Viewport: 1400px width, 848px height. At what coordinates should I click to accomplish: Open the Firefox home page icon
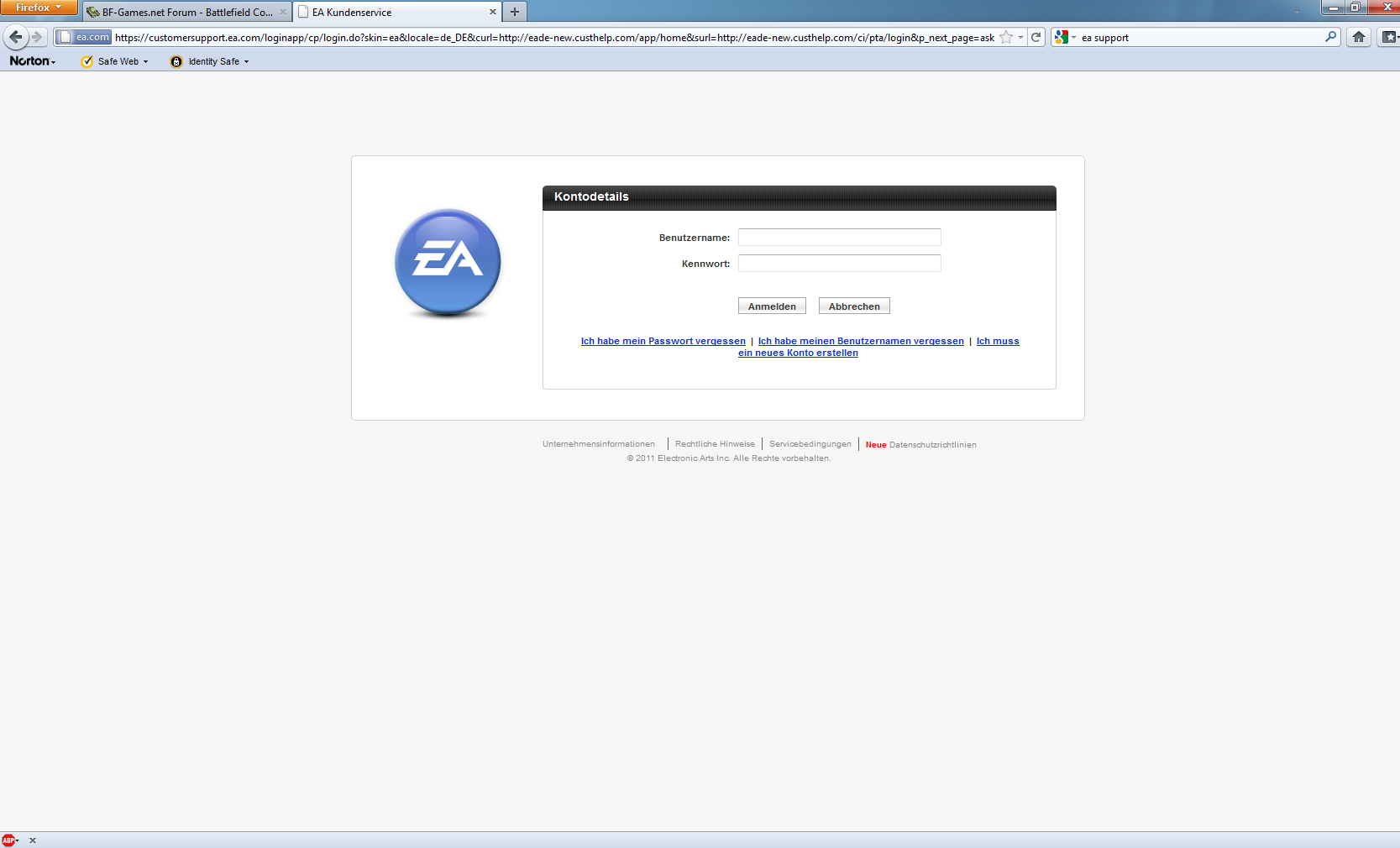tap(1359, 37)
